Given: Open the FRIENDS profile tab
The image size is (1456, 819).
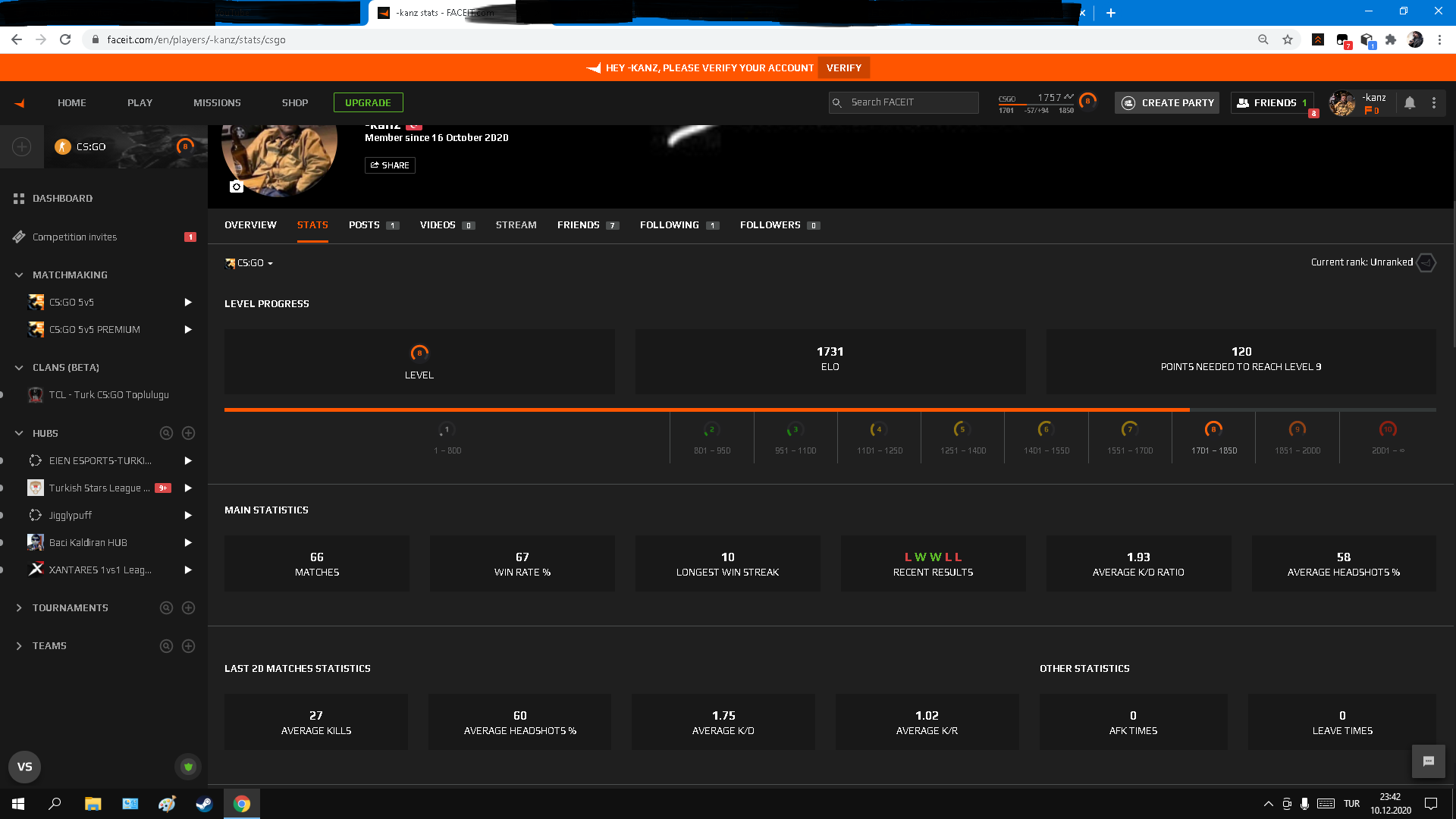Looking at the screenshot, I should click(x=579, y=225).
